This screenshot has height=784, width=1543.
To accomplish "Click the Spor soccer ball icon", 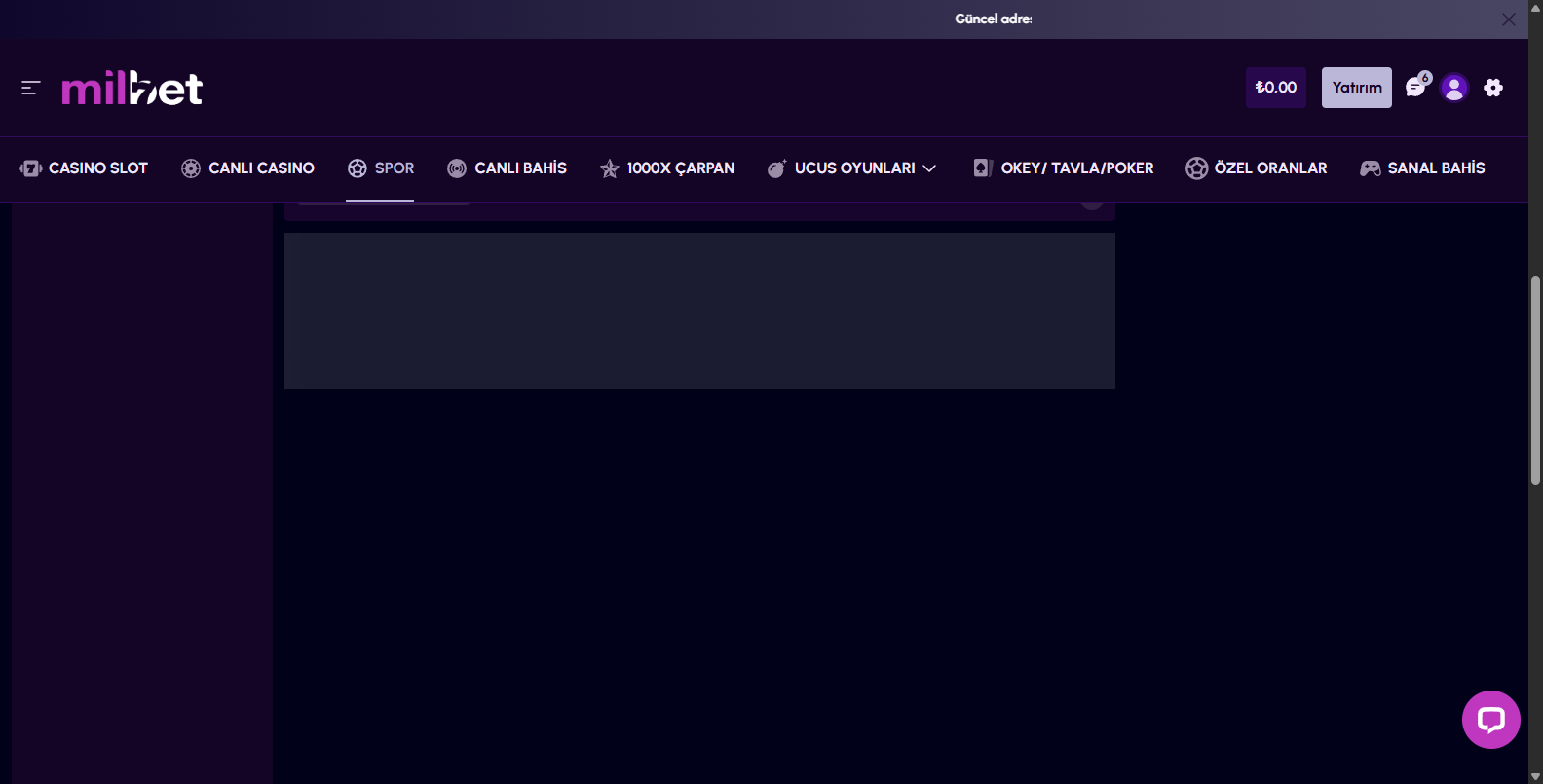I will (x=358, y=168).
